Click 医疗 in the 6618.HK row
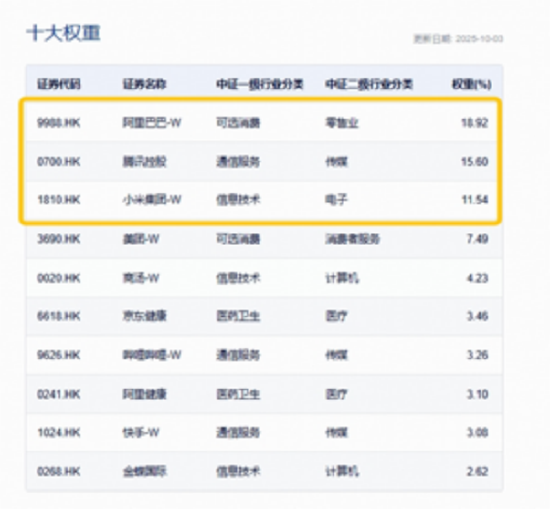 tap(336, 316)
